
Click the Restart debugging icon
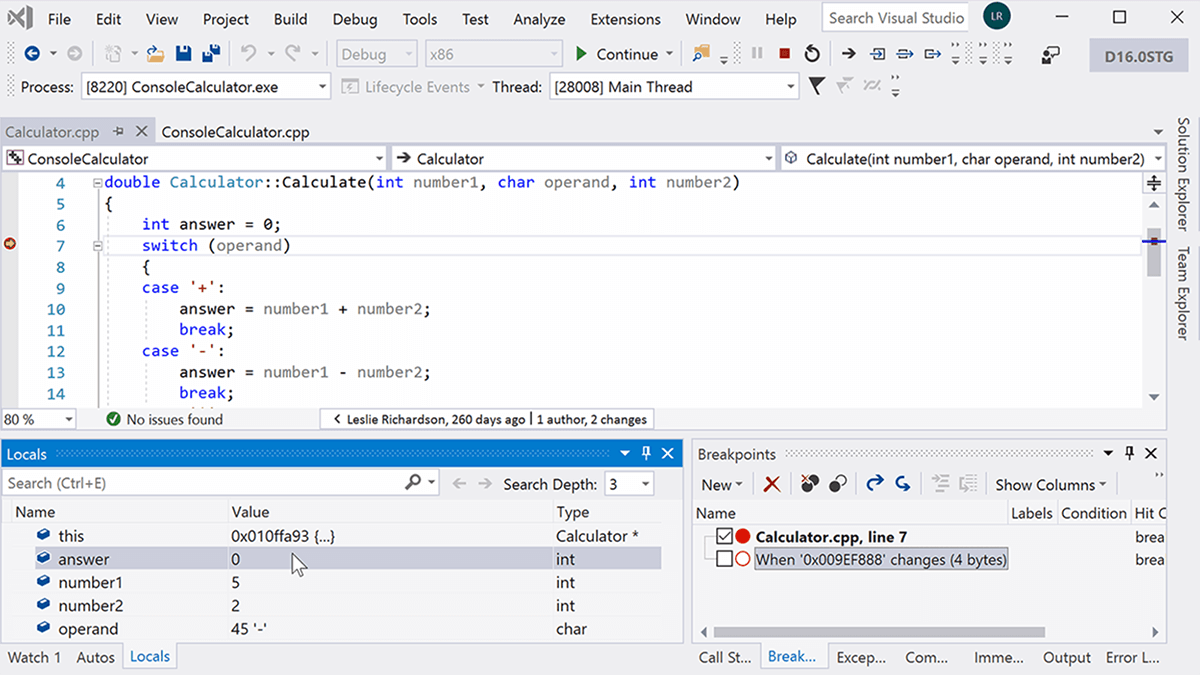pos(812,54)
